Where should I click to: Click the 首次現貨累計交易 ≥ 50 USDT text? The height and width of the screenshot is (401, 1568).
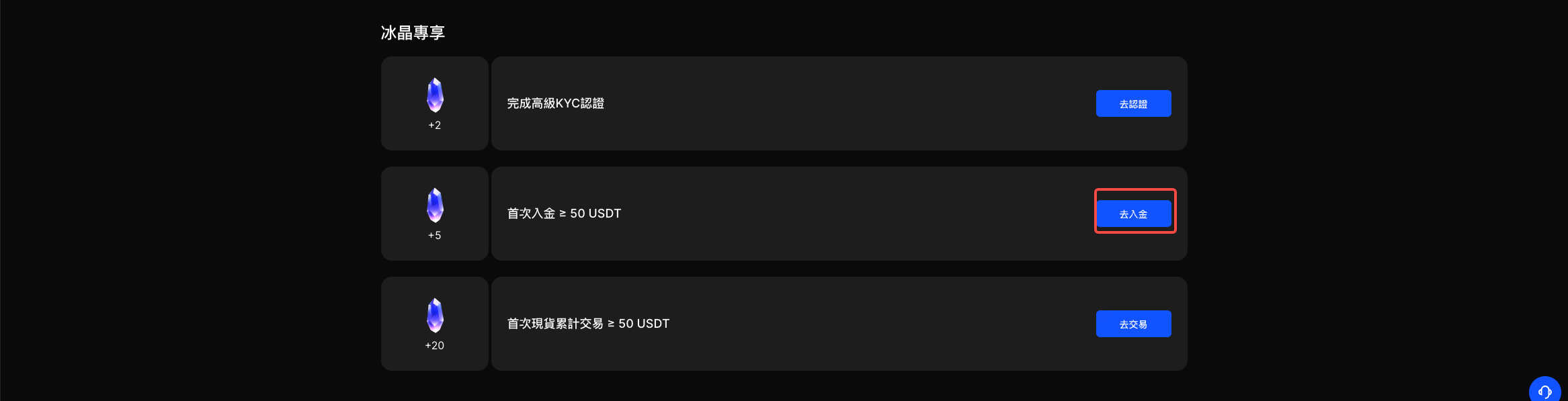pyautogui.click(x=588, y=324)
